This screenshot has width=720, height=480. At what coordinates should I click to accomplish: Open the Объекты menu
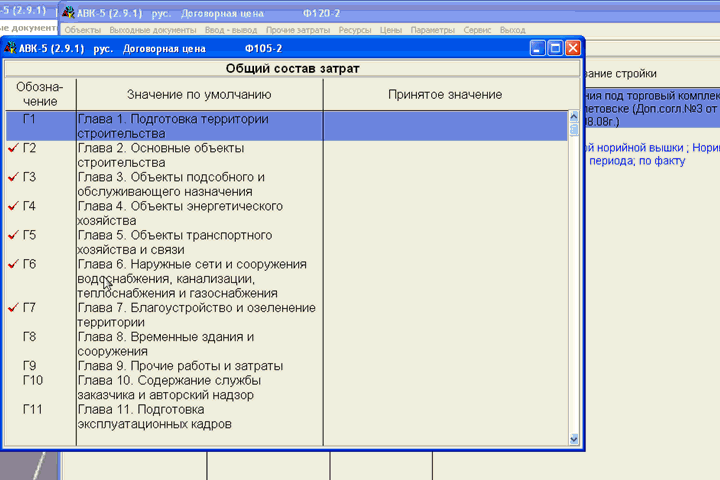82,30
